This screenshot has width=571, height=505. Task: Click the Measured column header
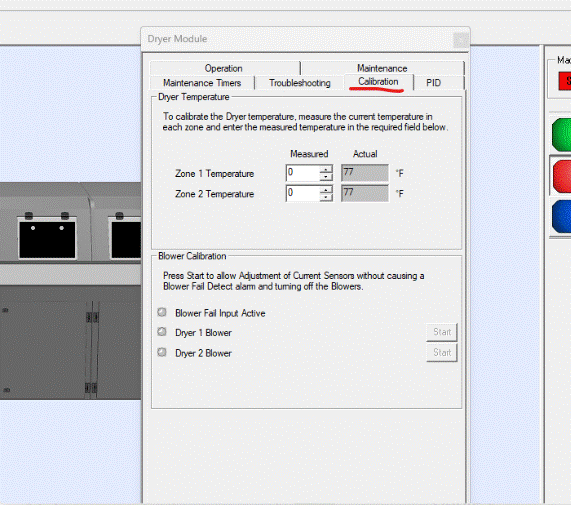[x=309, y=154]
